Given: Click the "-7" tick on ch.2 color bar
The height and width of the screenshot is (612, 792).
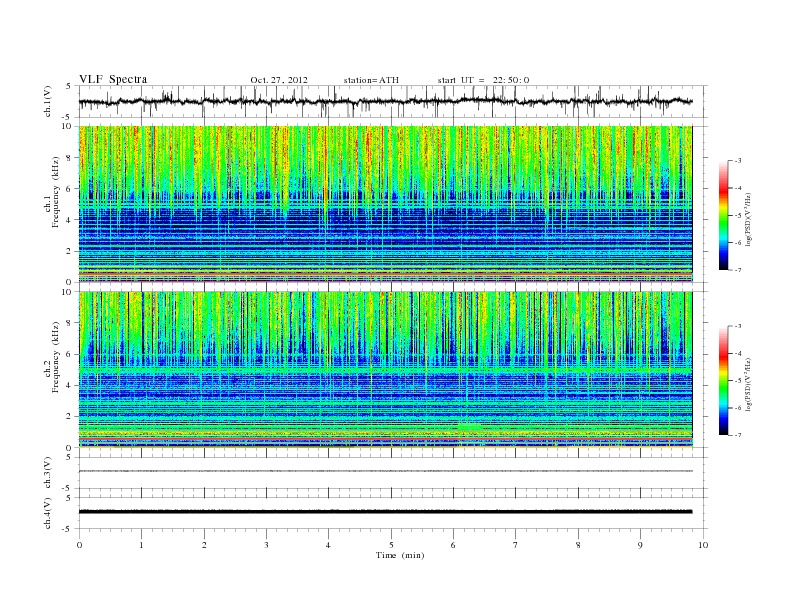Looking at the screenshot, I should click(738, 435).
